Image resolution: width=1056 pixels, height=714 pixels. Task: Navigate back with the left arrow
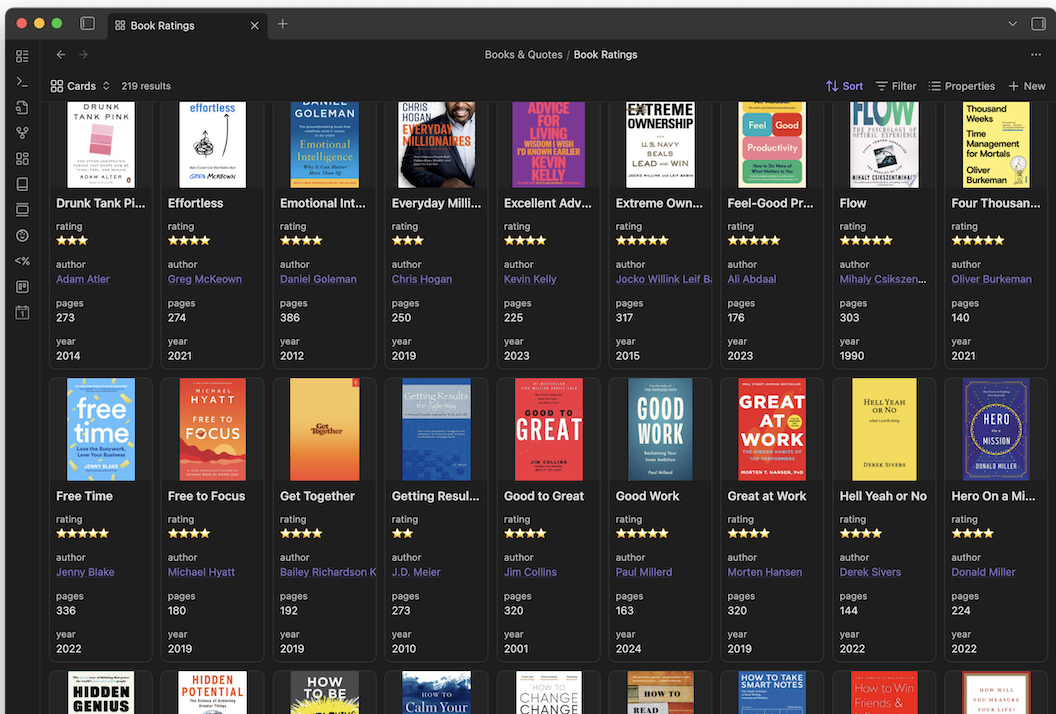tap(61, 55)
